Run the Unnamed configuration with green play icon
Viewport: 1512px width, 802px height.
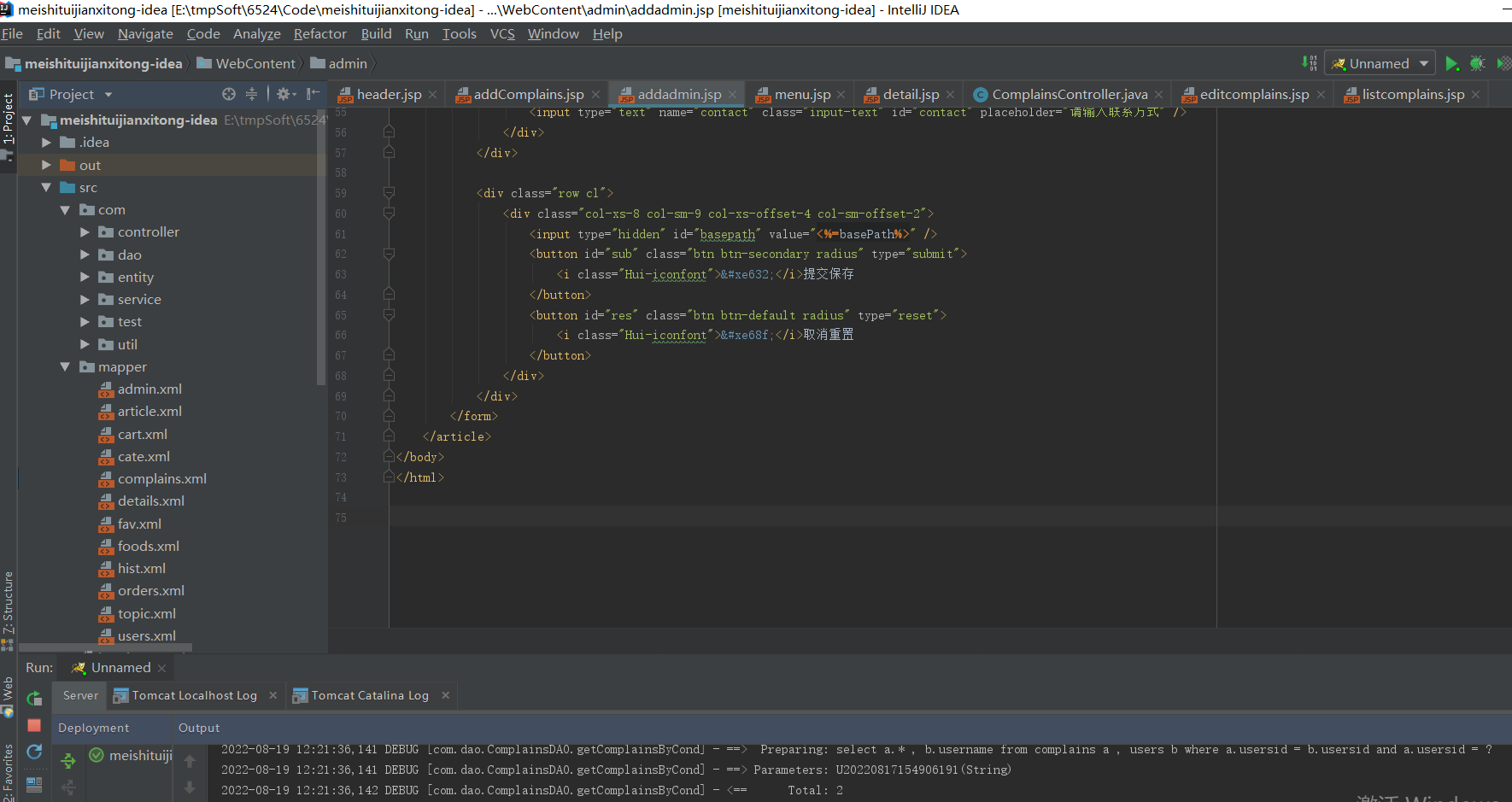tap(1451, 63)
